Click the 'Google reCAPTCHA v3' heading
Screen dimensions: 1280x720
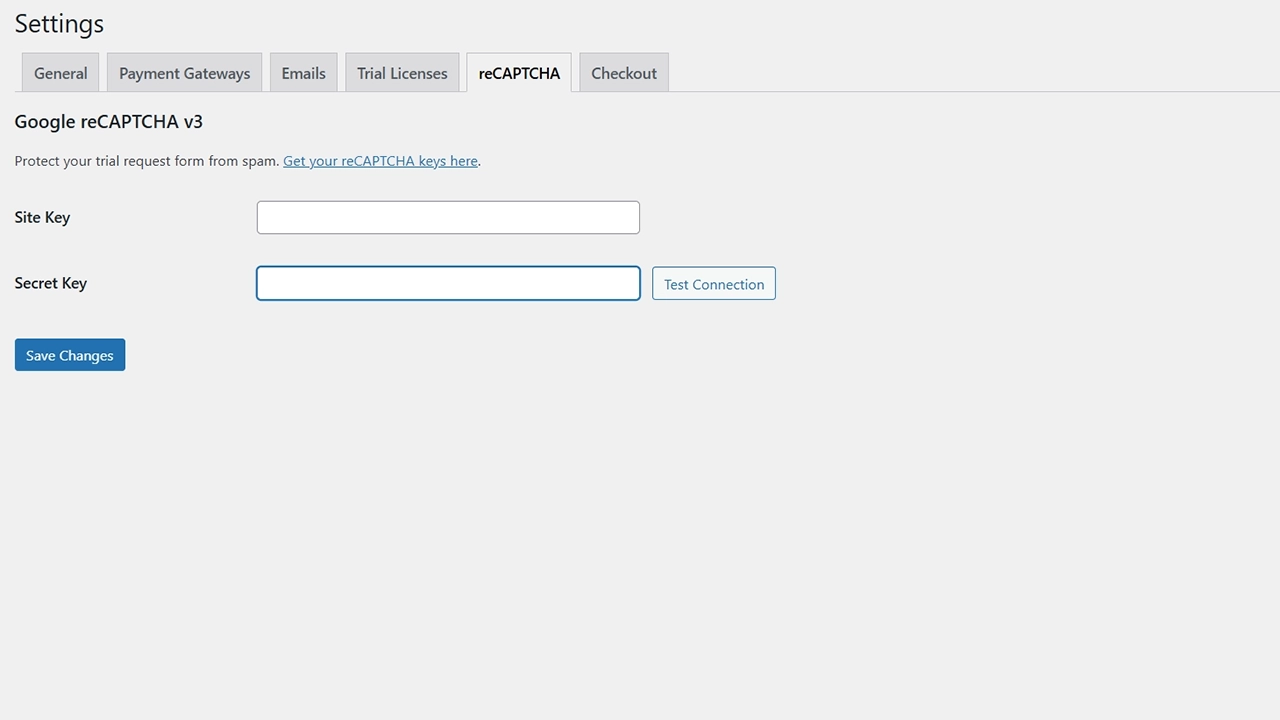click(109, 122)
